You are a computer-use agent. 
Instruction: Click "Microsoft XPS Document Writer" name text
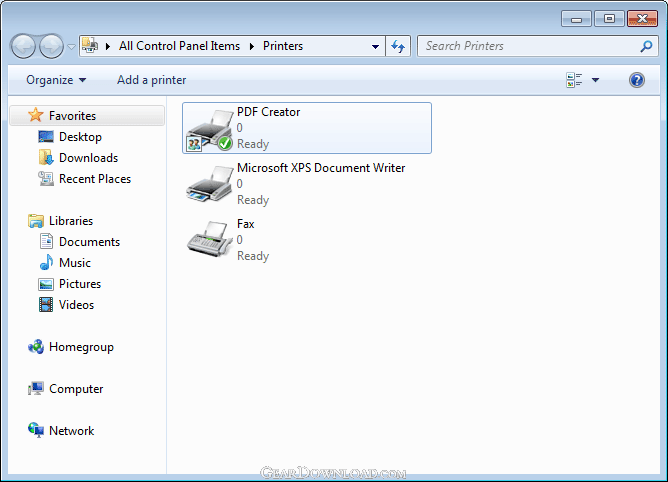pyautogui.click(x=321, y=167)
